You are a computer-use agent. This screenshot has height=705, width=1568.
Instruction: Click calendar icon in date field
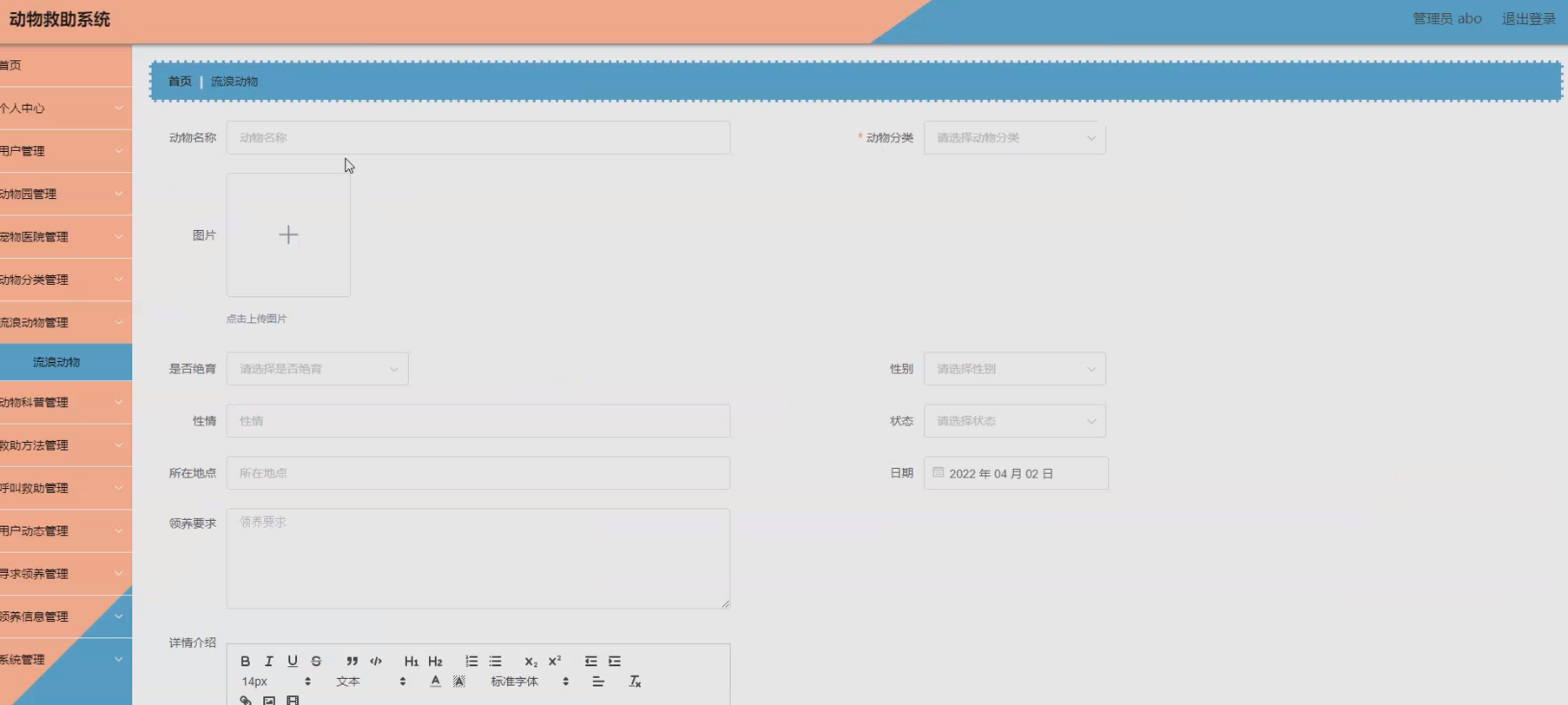(939, 472)
